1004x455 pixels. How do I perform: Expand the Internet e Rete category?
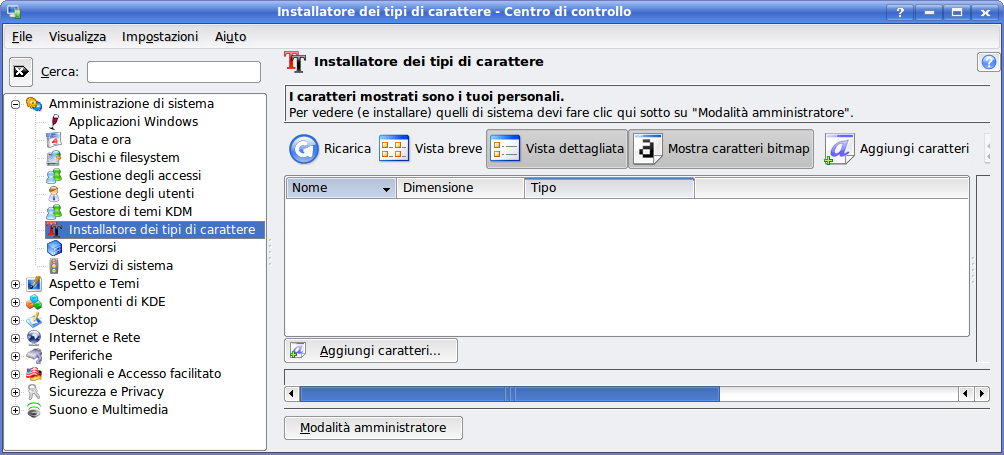tap(15, 338)
